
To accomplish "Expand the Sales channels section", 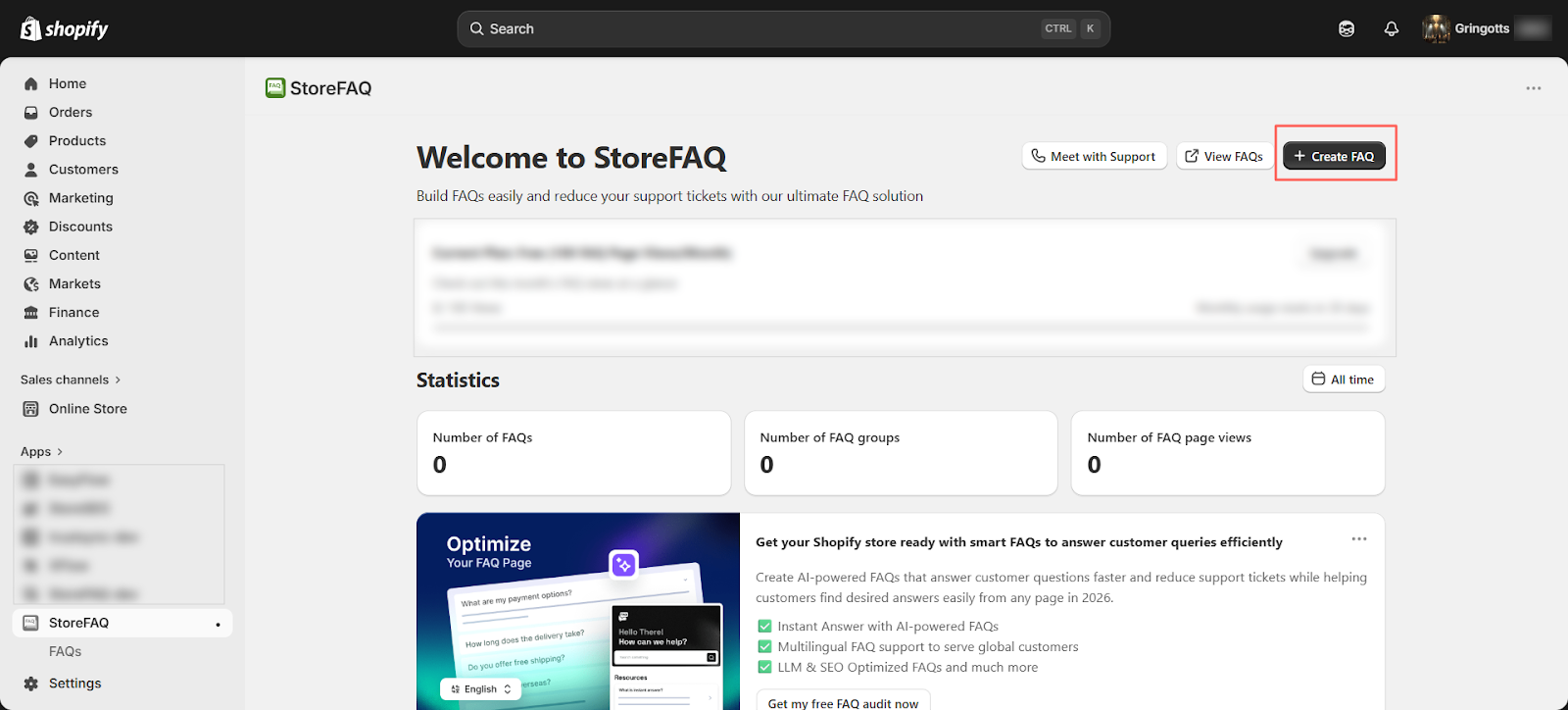I will [71, 380].
